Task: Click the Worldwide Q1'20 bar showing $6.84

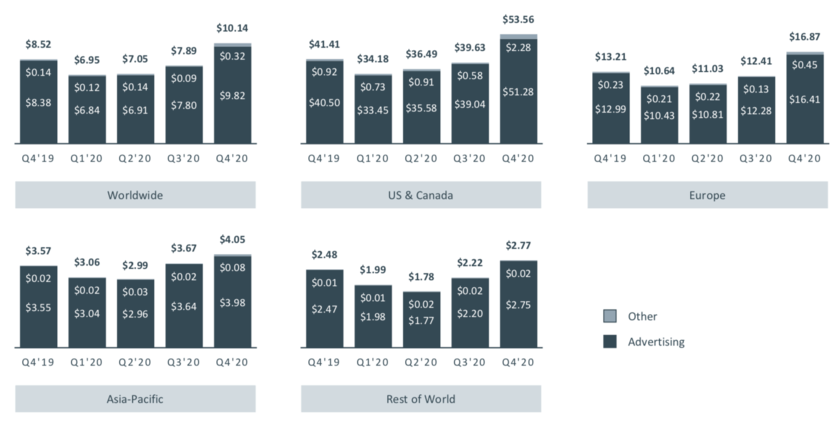Action: tap(87, 110)
